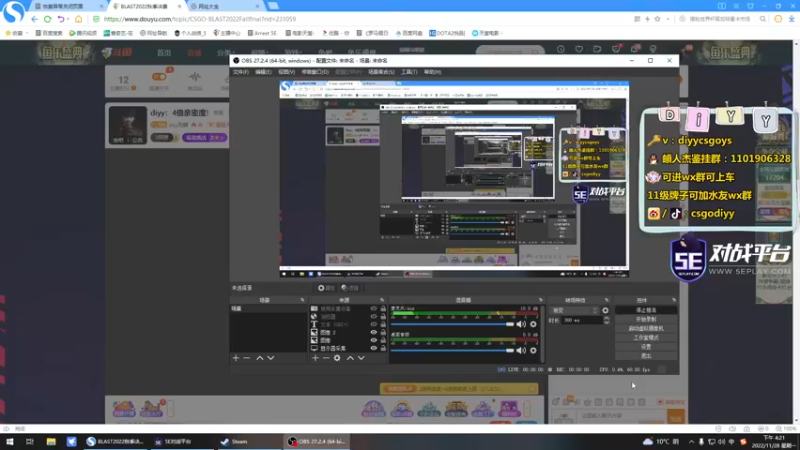The height and width of the screenshot is (450, 800).
Task: Open the desktop audio gear settings in the mixer
Action: click(x=533, y=351)
